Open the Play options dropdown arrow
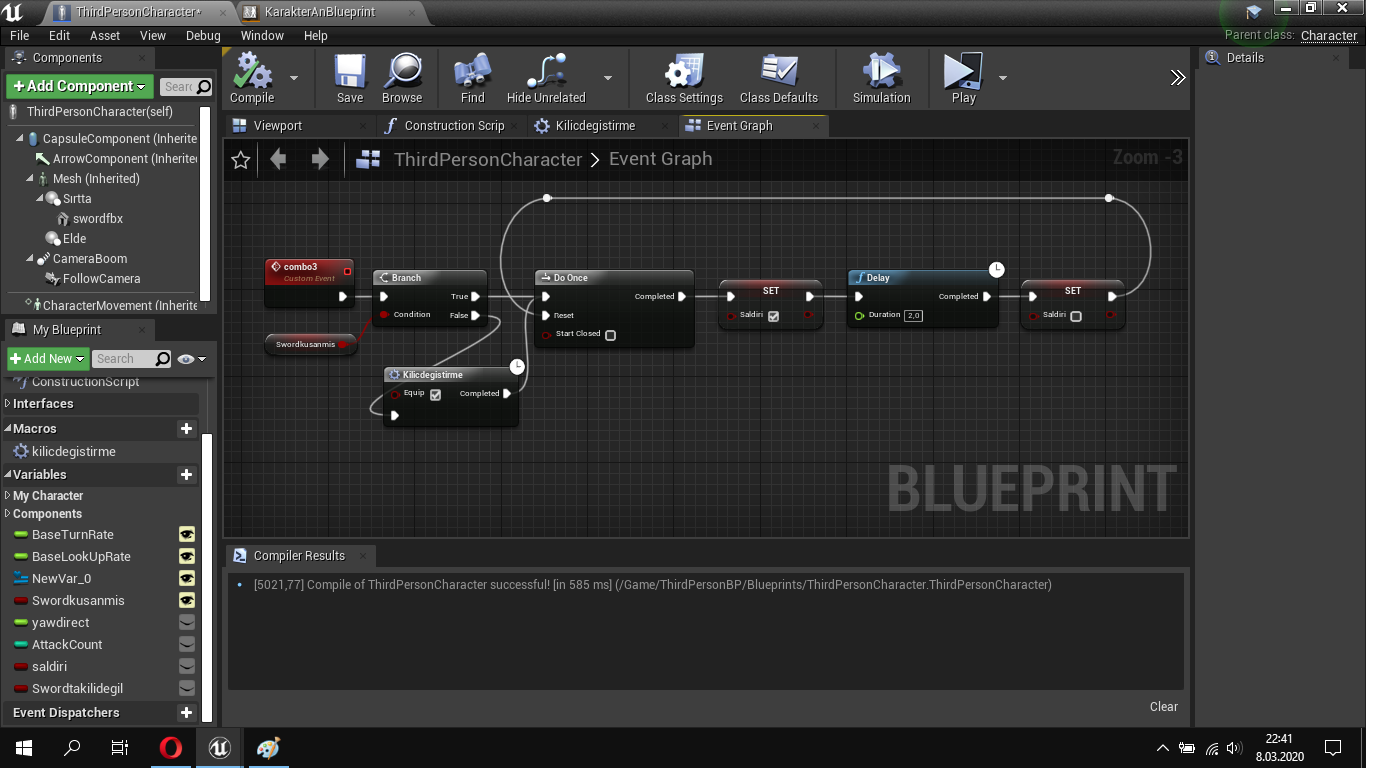The height and width of the screenshot is (768, 1386). coord(1003,78)
